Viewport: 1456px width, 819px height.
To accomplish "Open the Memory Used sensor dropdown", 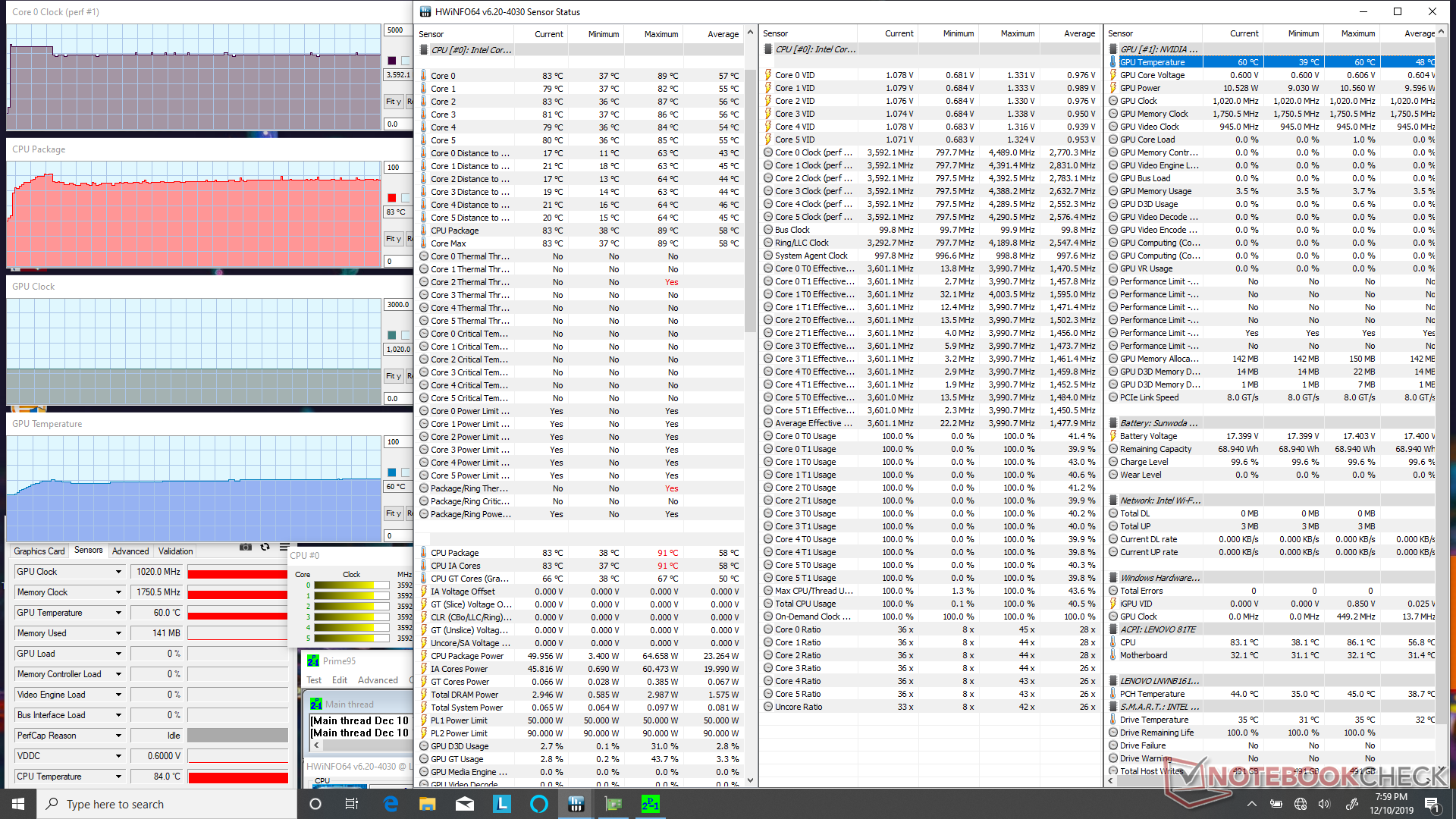I will (118, 633).
